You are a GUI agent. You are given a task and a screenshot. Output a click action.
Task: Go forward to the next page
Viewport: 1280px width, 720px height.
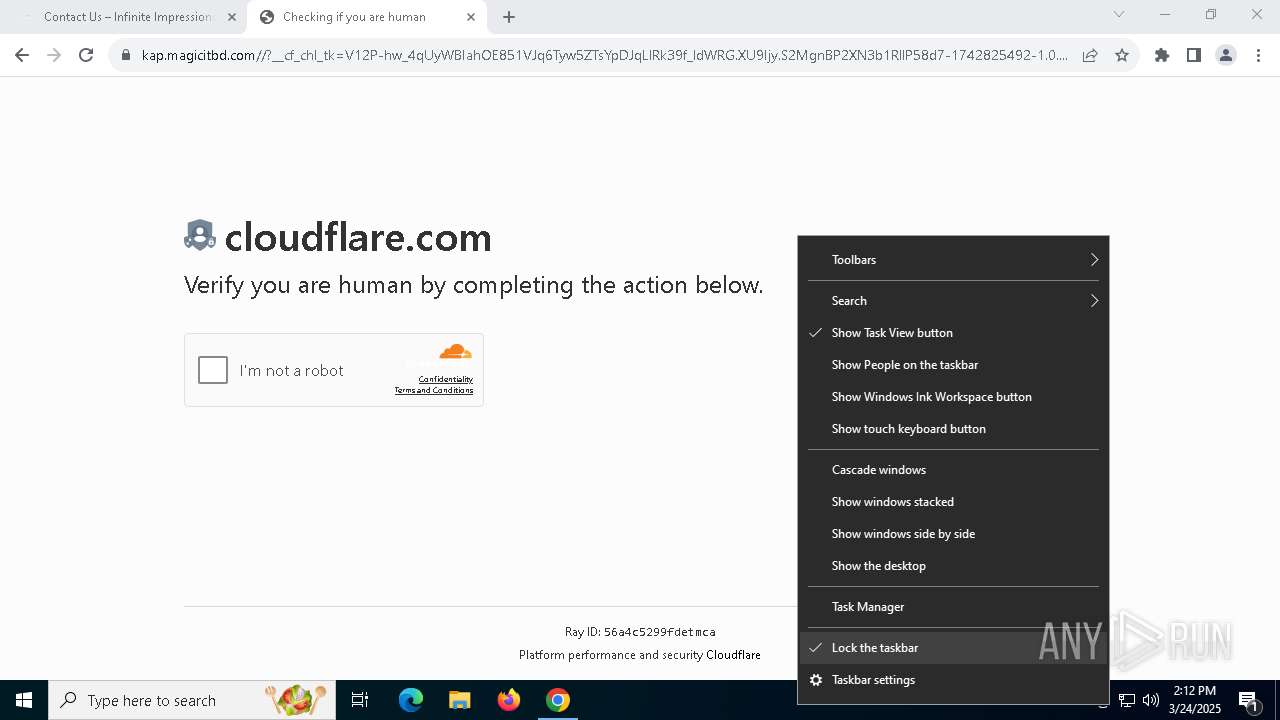coord(54,55)
